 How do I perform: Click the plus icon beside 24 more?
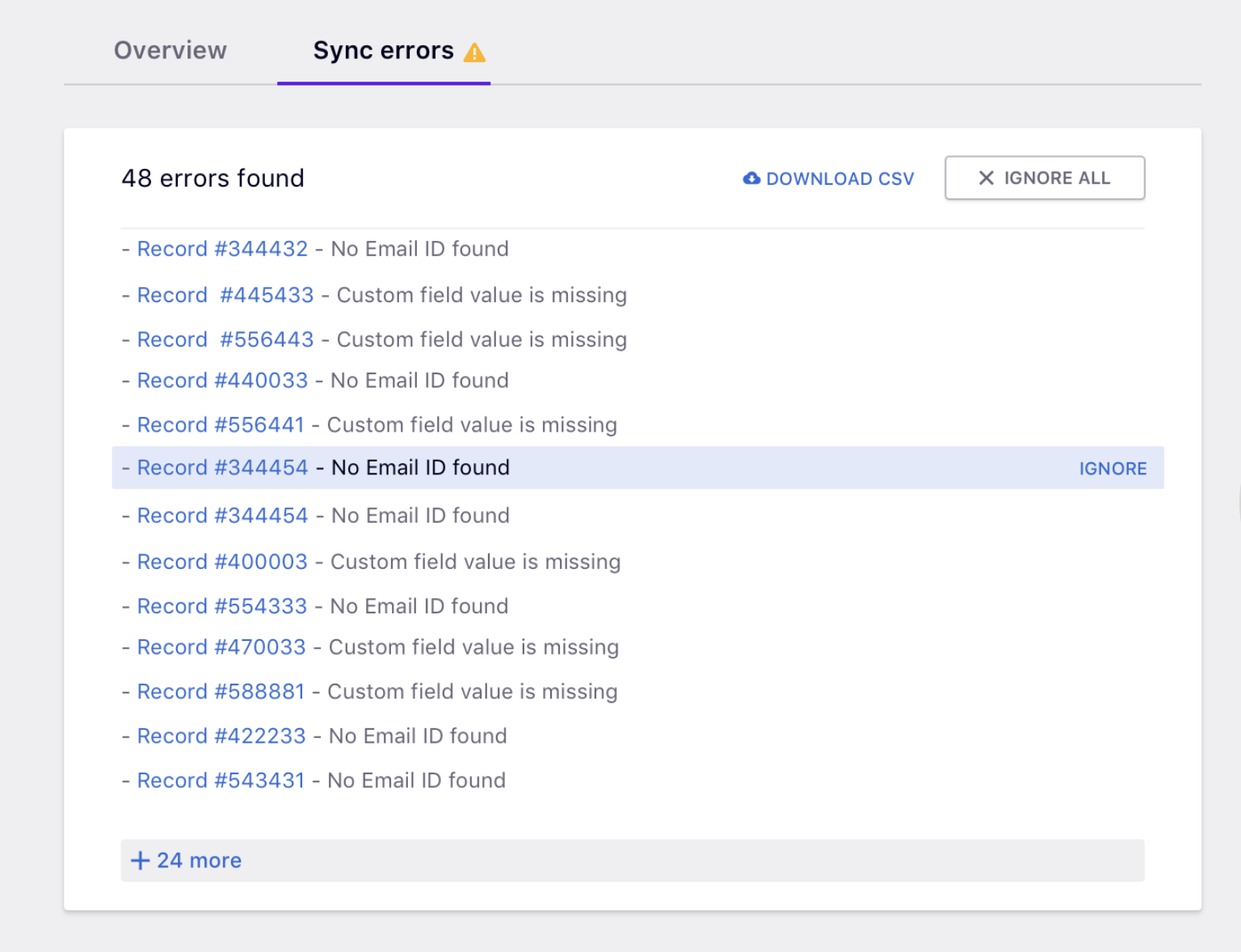click(x=140, y=861)
